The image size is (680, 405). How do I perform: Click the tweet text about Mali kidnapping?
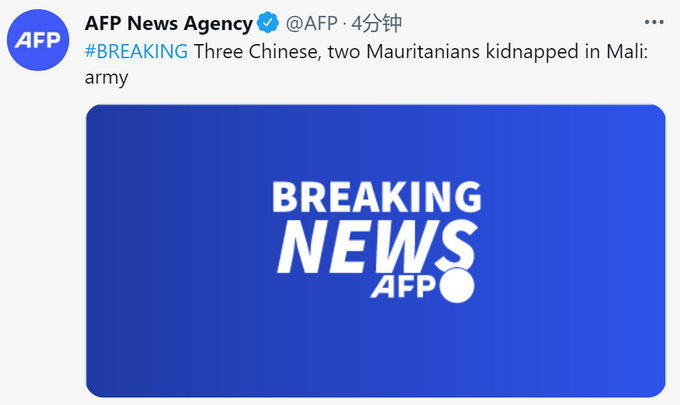[x=366, y=64]
